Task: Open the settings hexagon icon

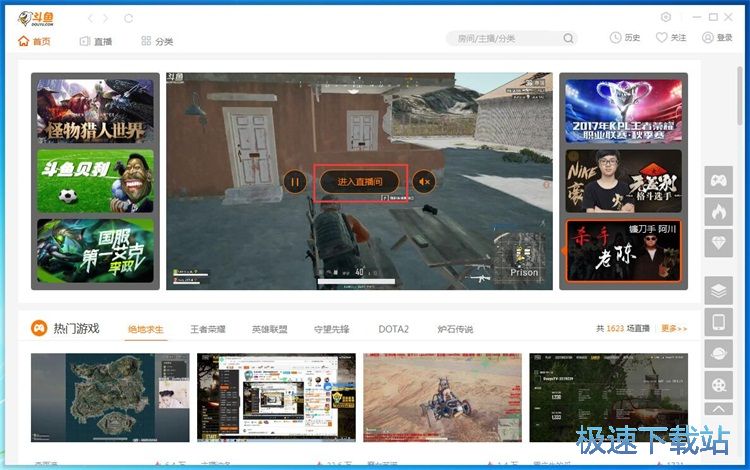Action: click(x=666, y=17)
